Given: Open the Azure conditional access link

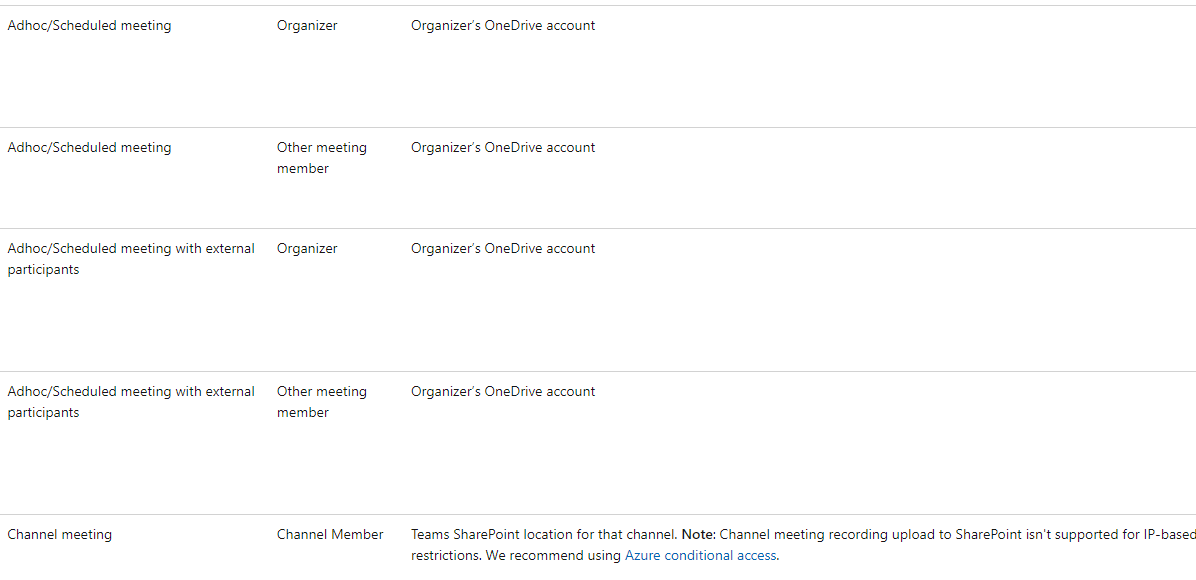Looking at the screenshot, I should [x=700, y=556].
